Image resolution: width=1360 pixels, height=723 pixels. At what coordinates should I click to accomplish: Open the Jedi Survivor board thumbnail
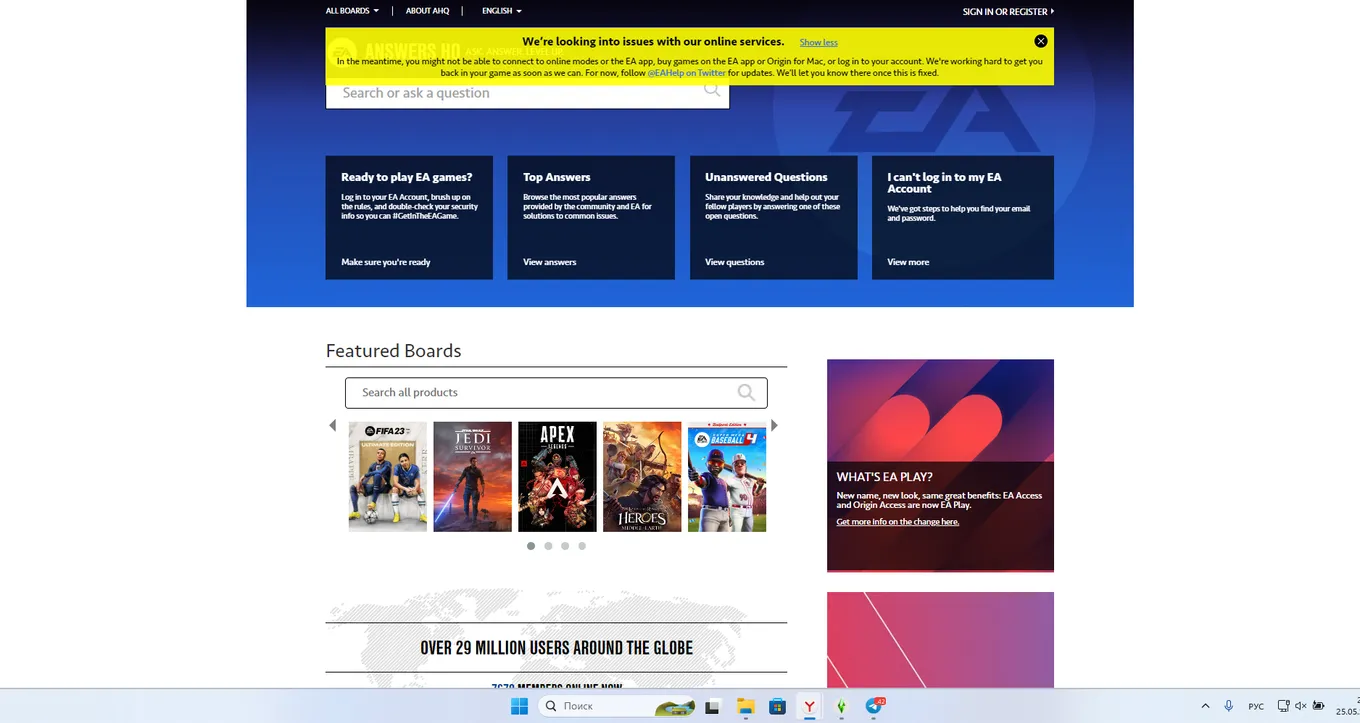click(x=472, y=476)
